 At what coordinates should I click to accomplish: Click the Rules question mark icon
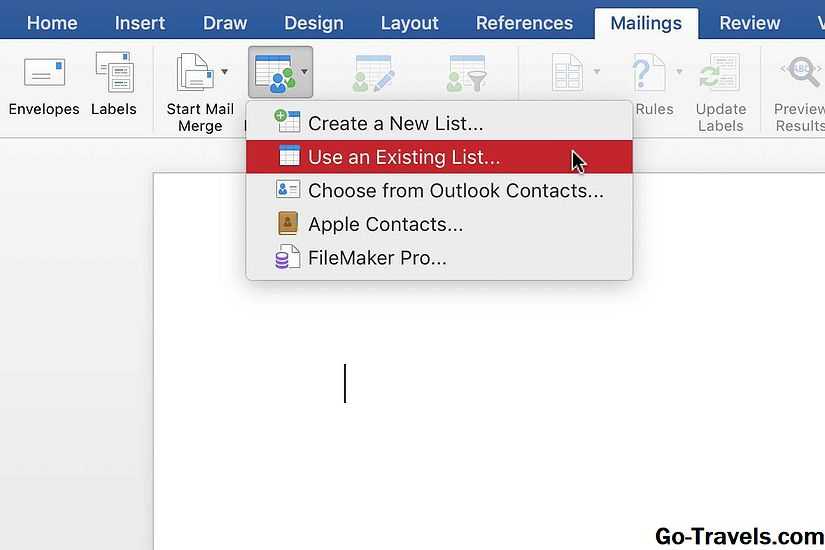coord(649,74)
